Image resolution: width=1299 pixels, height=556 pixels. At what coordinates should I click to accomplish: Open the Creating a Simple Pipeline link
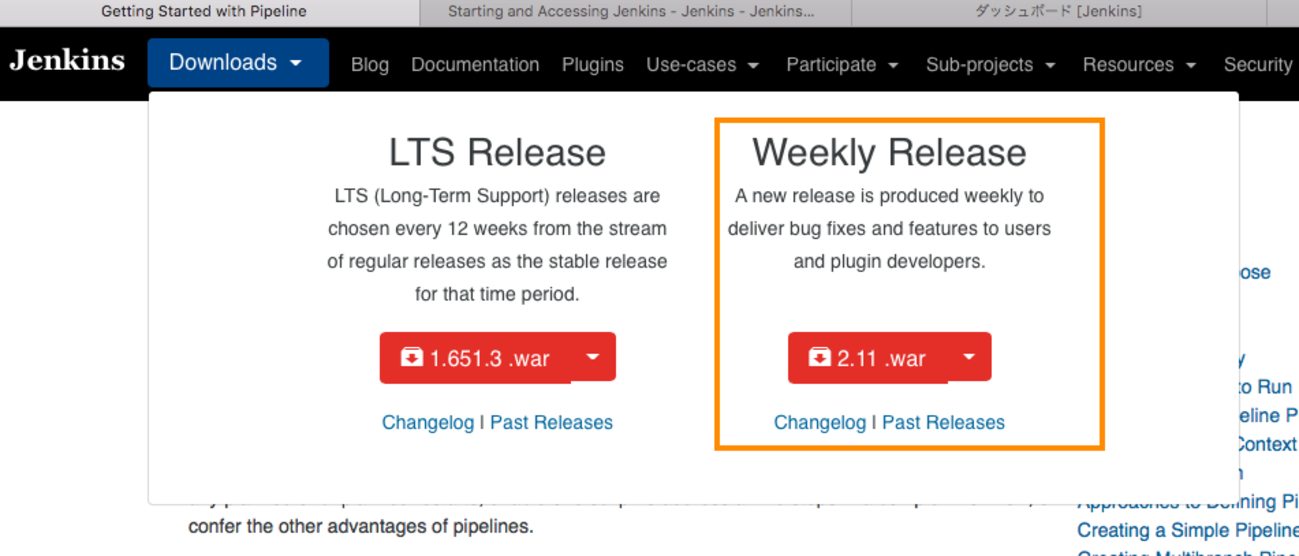click(1187, 530)
